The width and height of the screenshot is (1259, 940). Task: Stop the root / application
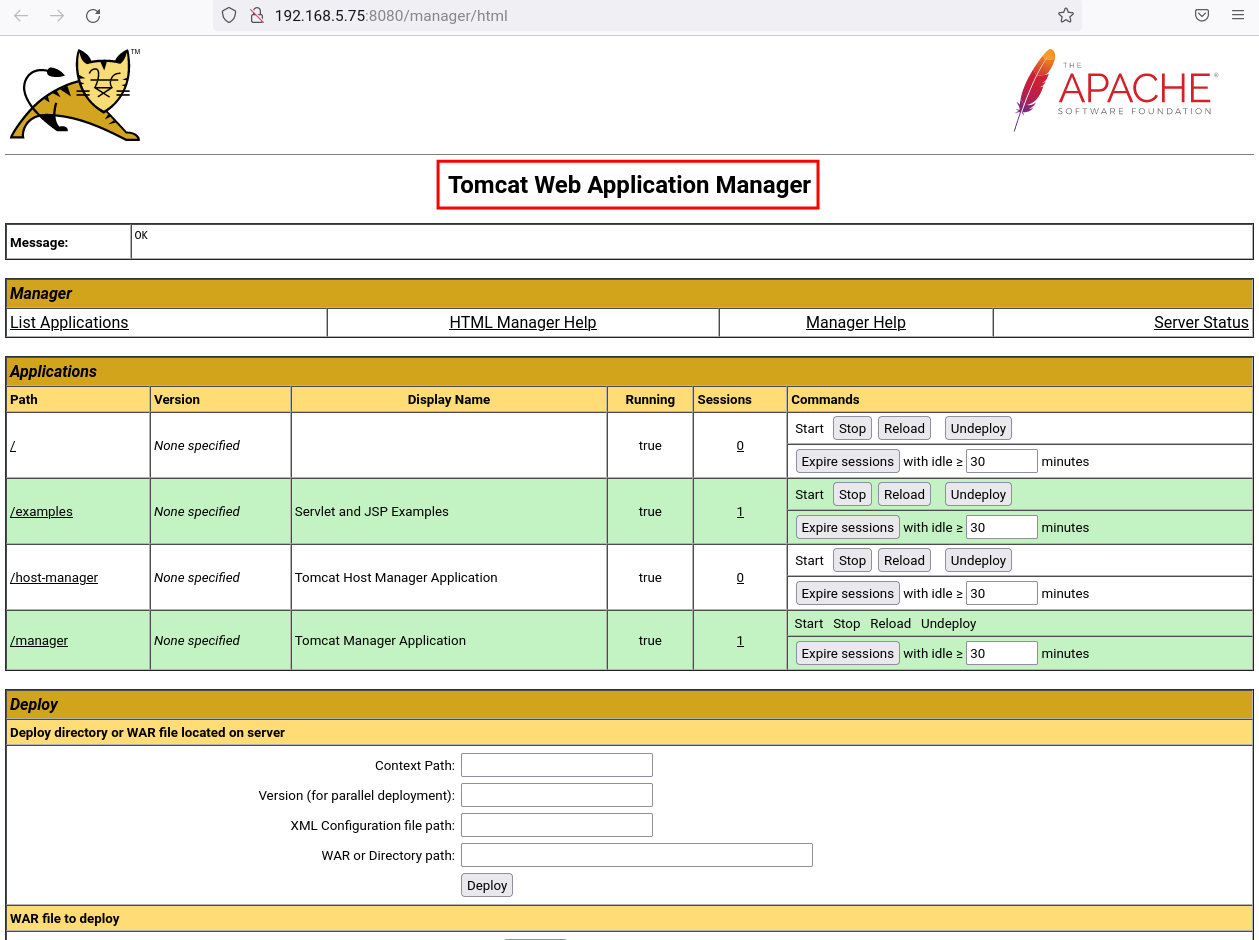tap(852, 428)
